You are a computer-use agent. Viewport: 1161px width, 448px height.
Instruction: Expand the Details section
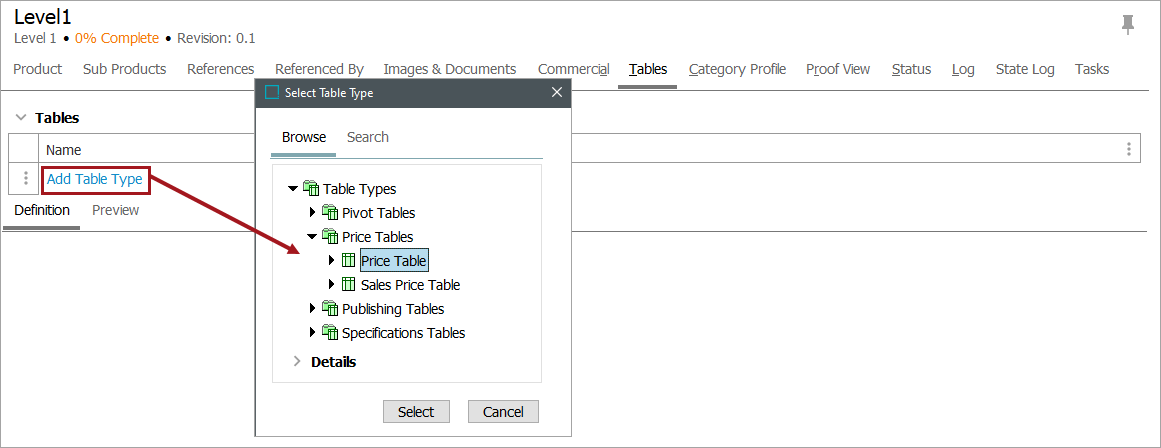[297, 362]
